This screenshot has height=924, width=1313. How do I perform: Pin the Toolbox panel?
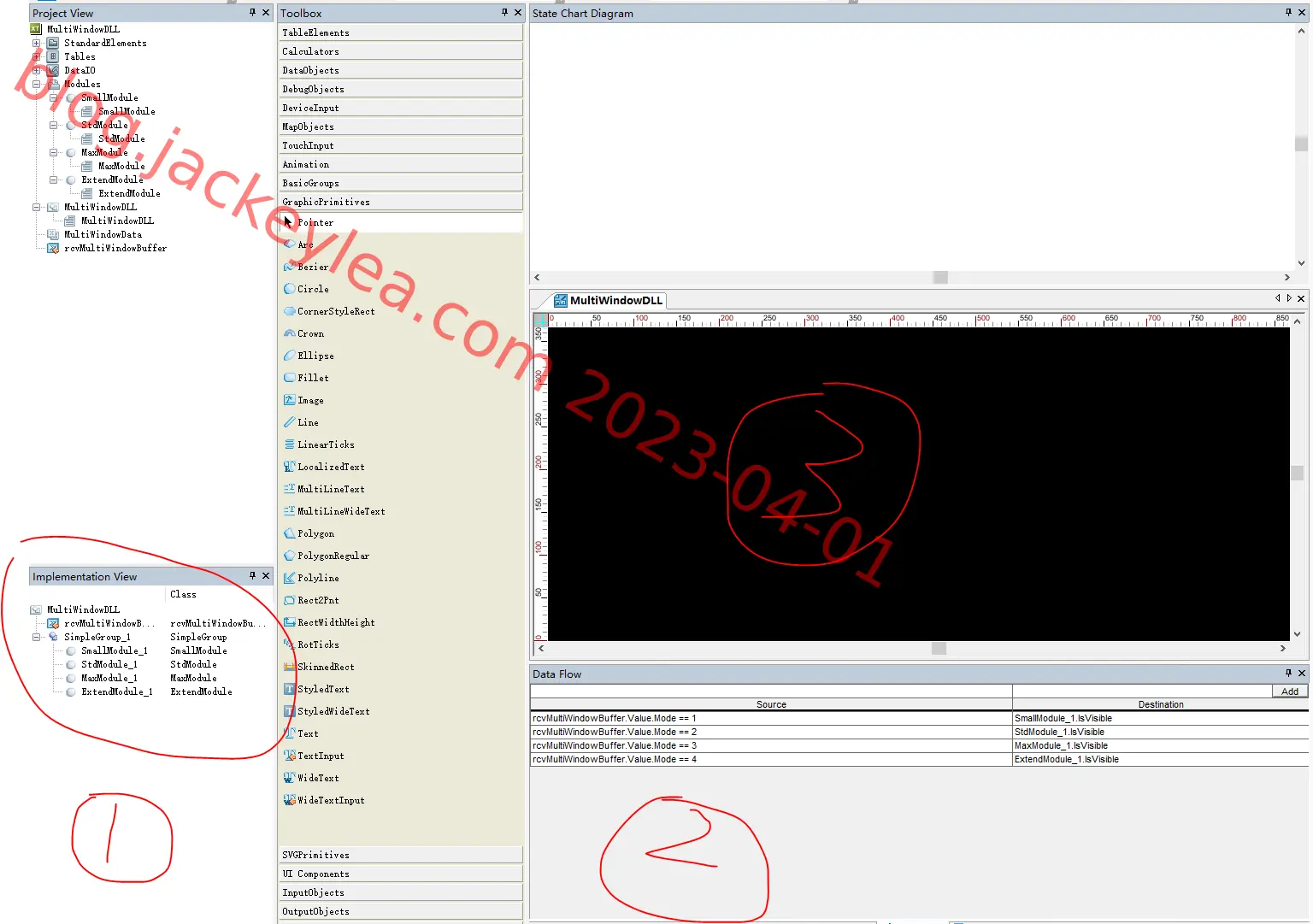pyautogui.click(x=504, y=12)
